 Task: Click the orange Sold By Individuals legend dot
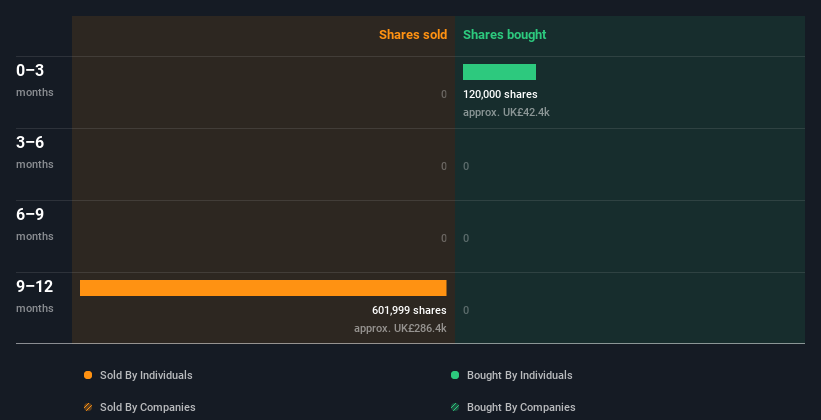coord(88,375)
